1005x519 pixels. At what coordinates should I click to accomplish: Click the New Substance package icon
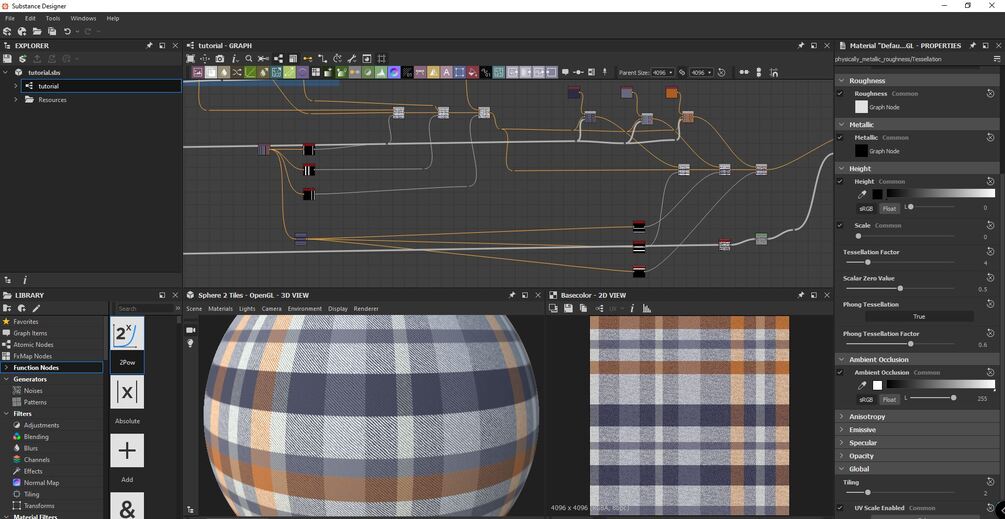8,31
